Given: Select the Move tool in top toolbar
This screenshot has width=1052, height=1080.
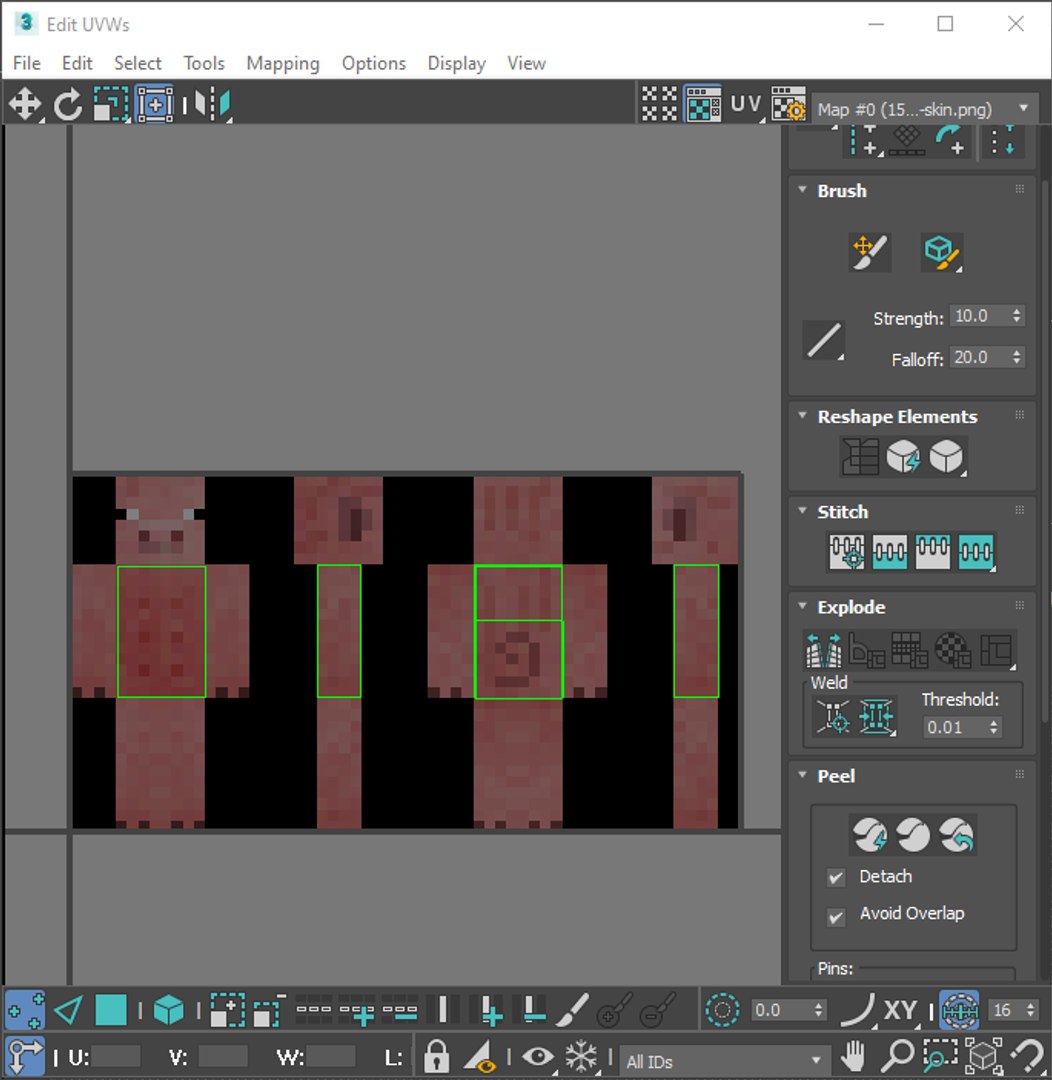Looking at the screenshot, I should click(25, 105).
